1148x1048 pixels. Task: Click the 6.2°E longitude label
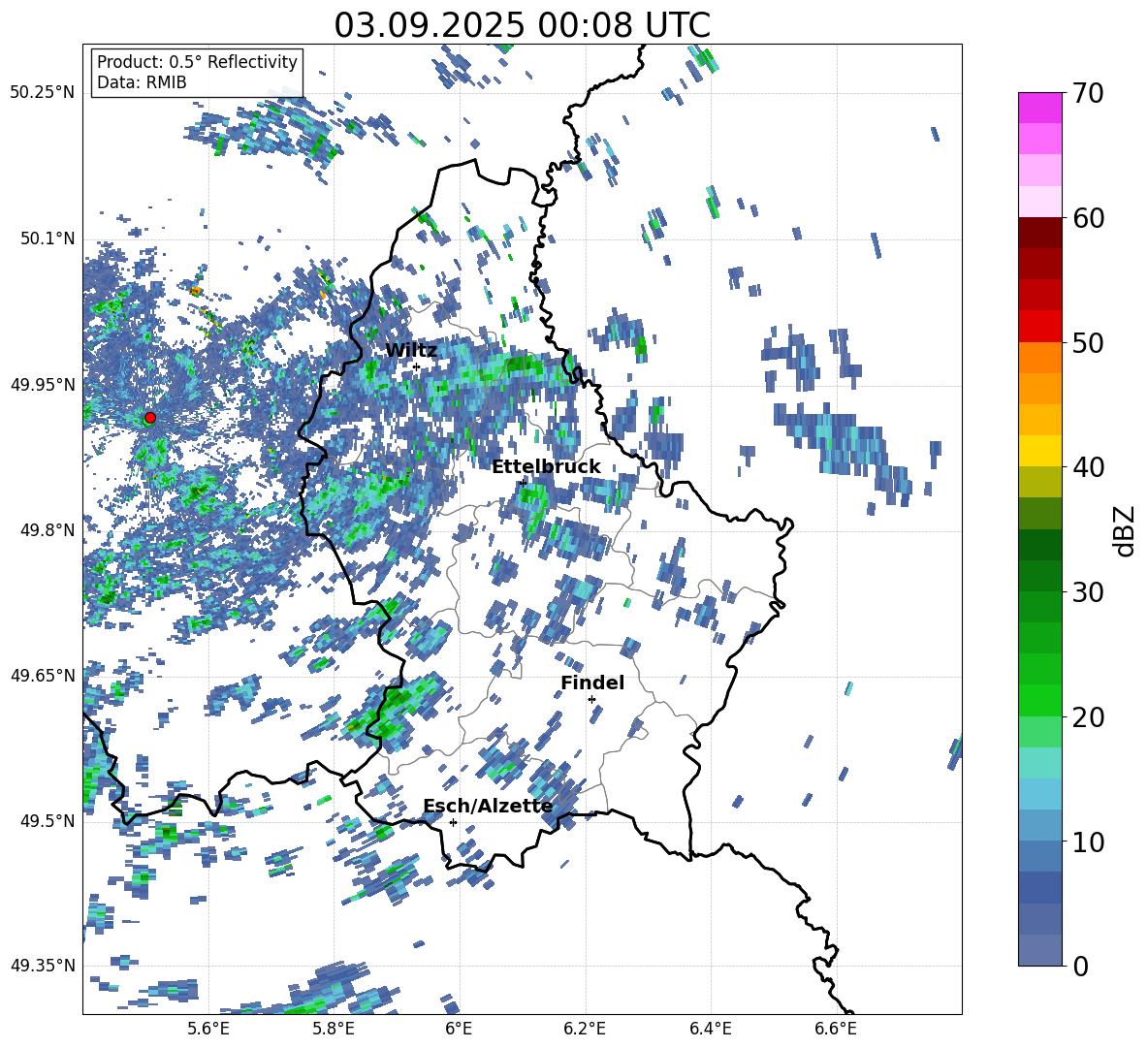(x=585, y=1029)
